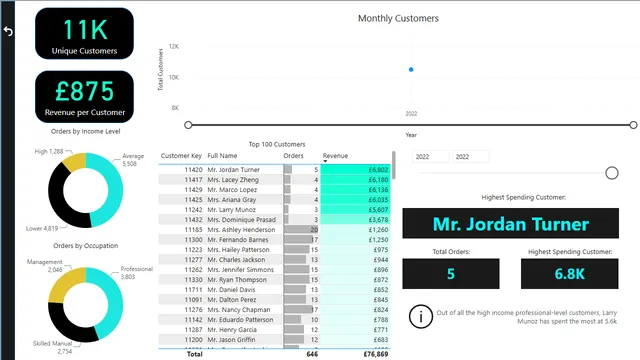
Task: Click the row for Mrs. Dominique Prasad
Action: coord(274,220)
